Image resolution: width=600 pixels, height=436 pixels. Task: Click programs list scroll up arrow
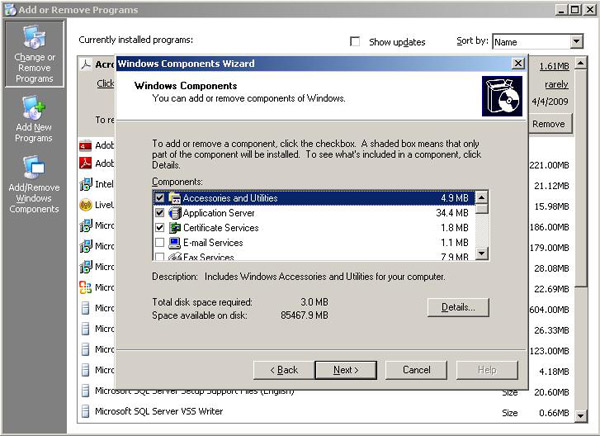point(580,62)
